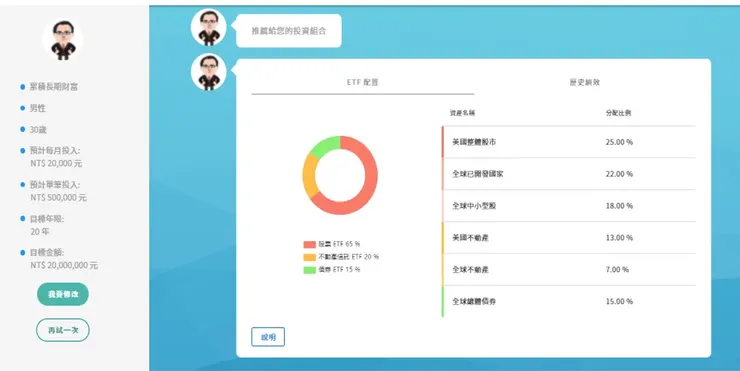Viewport: 740px width, 371px height.
Task: Open the 歷史績效 tab
Action: [584, 83]
